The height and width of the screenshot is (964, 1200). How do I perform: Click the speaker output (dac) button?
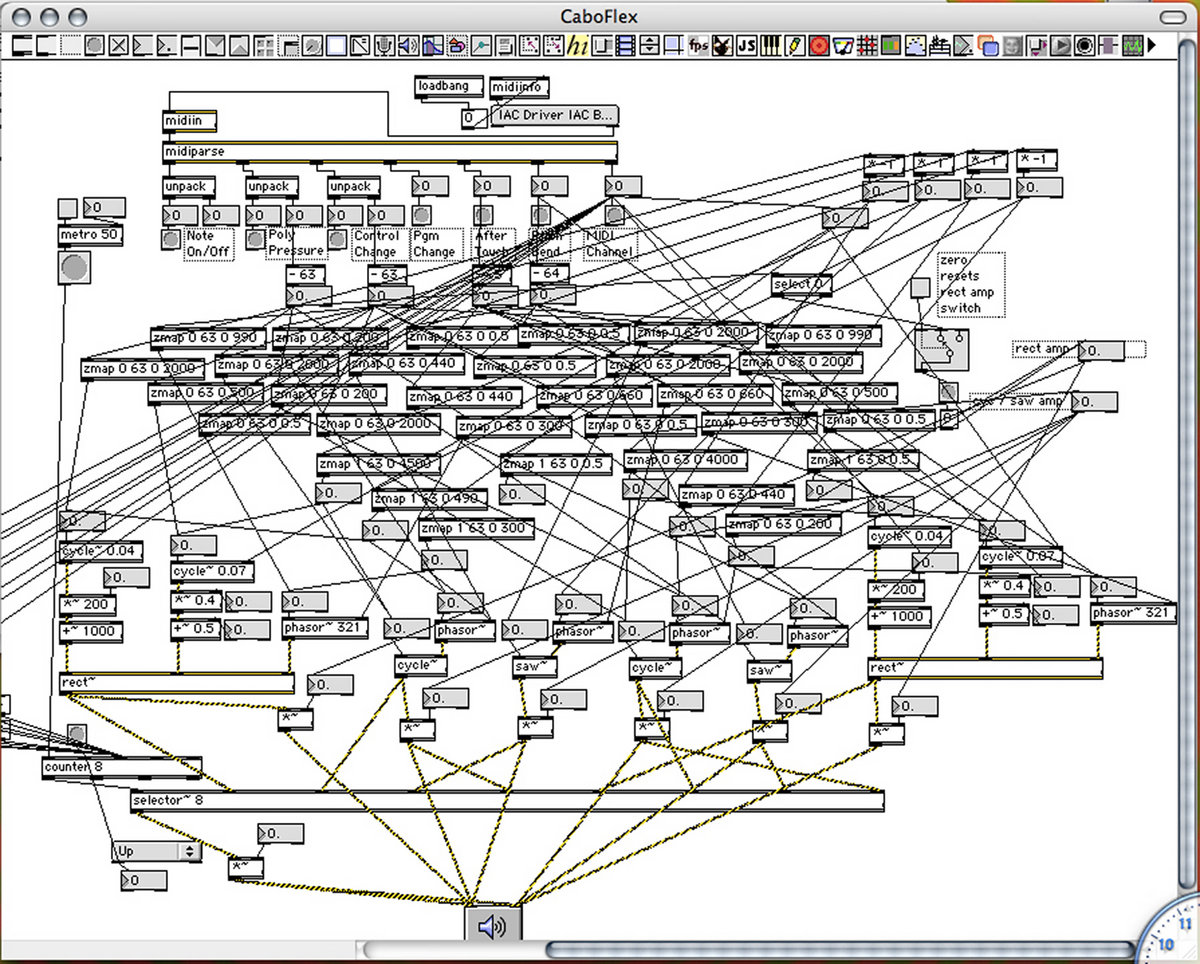pos(493,926)
